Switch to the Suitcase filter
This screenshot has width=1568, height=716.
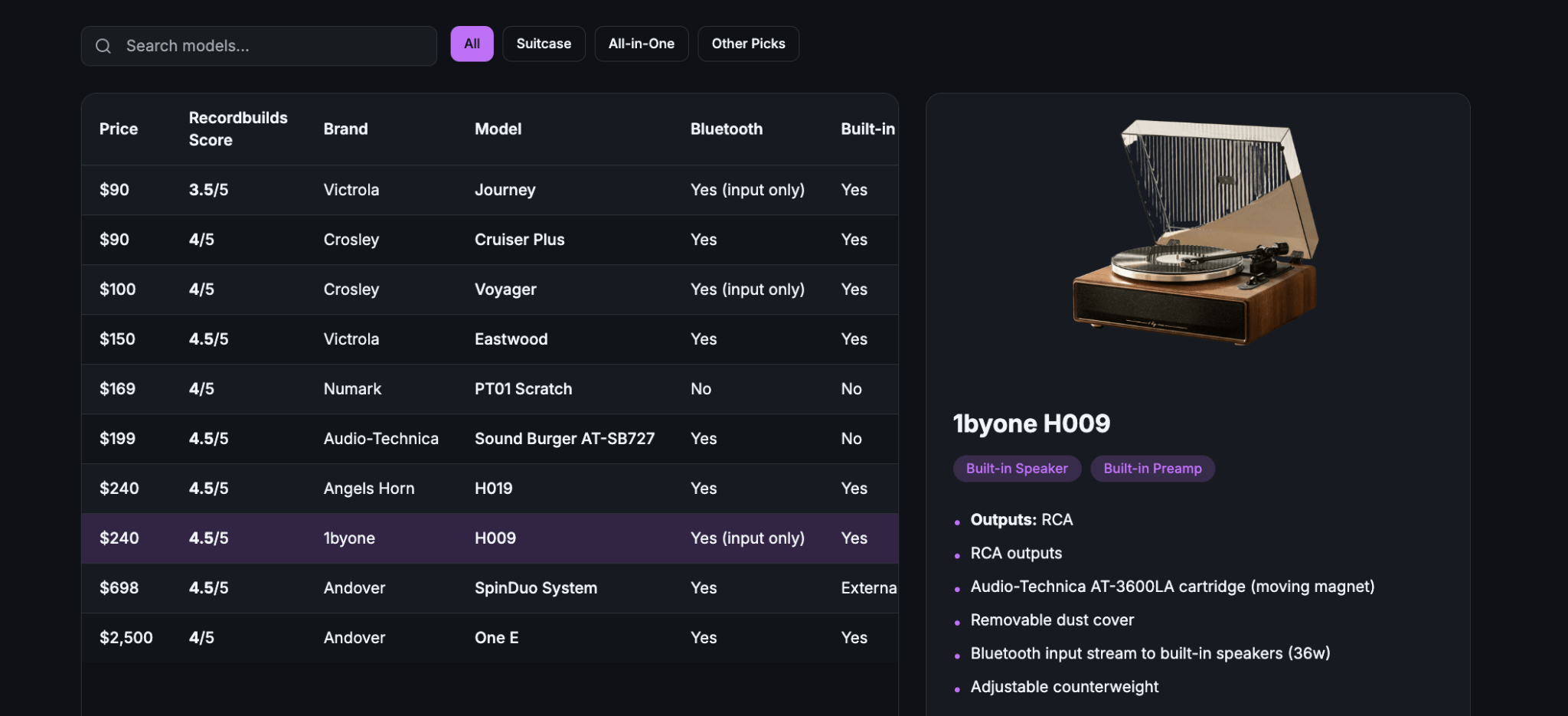(544, 44)
